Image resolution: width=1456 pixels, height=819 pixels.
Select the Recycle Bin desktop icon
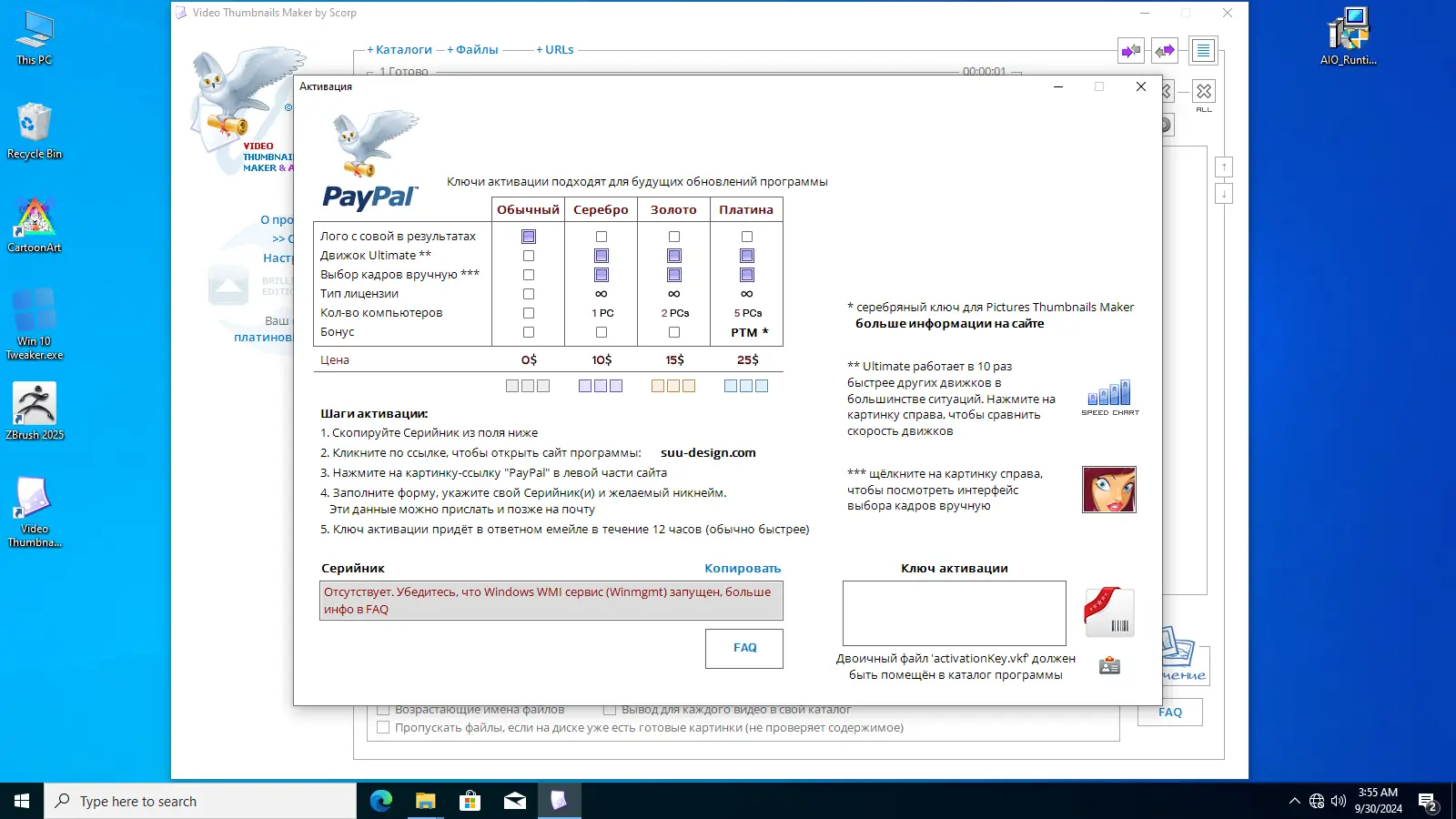pos(35,131)
